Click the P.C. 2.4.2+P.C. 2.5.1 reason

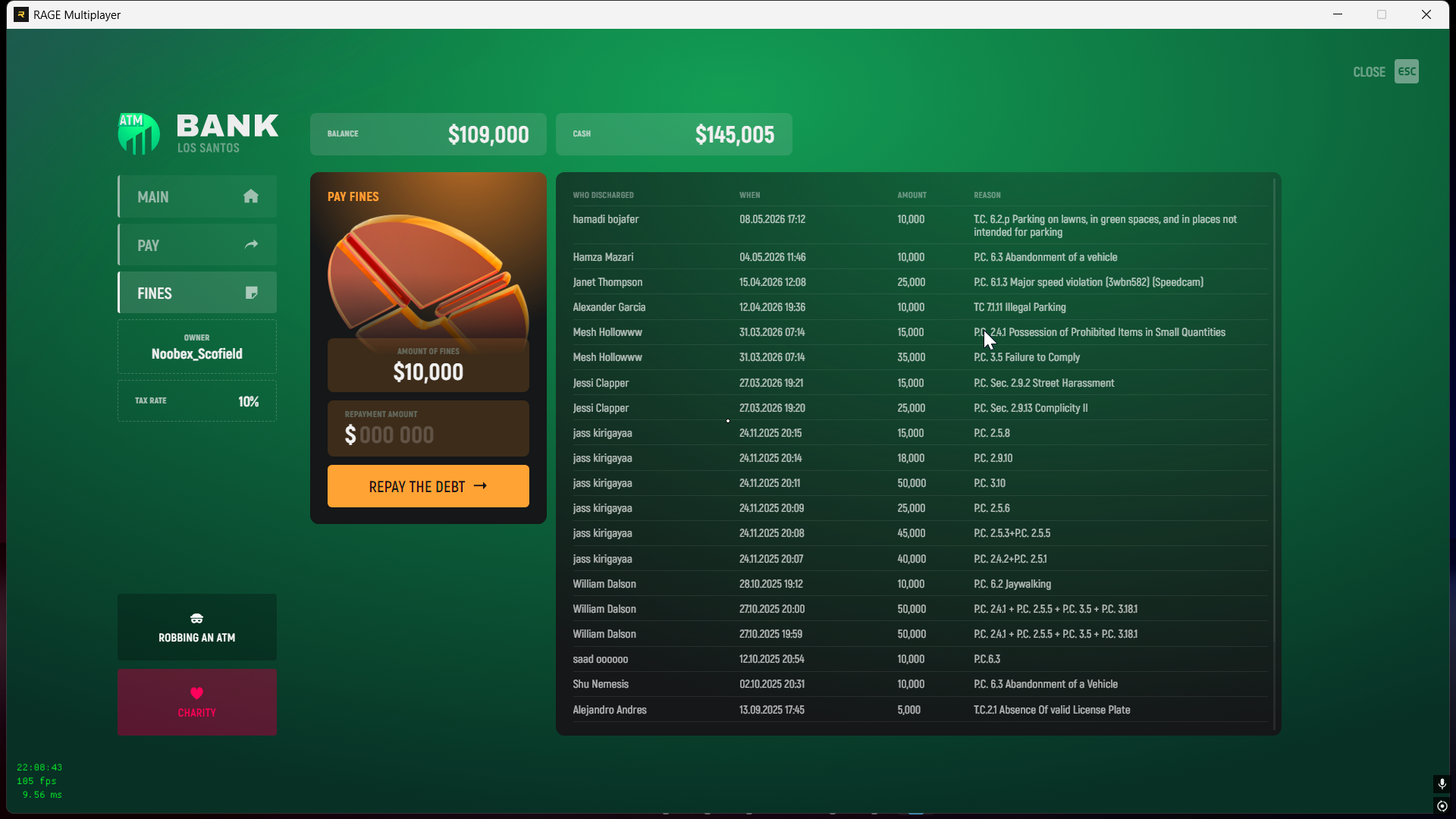point(1010,559)
